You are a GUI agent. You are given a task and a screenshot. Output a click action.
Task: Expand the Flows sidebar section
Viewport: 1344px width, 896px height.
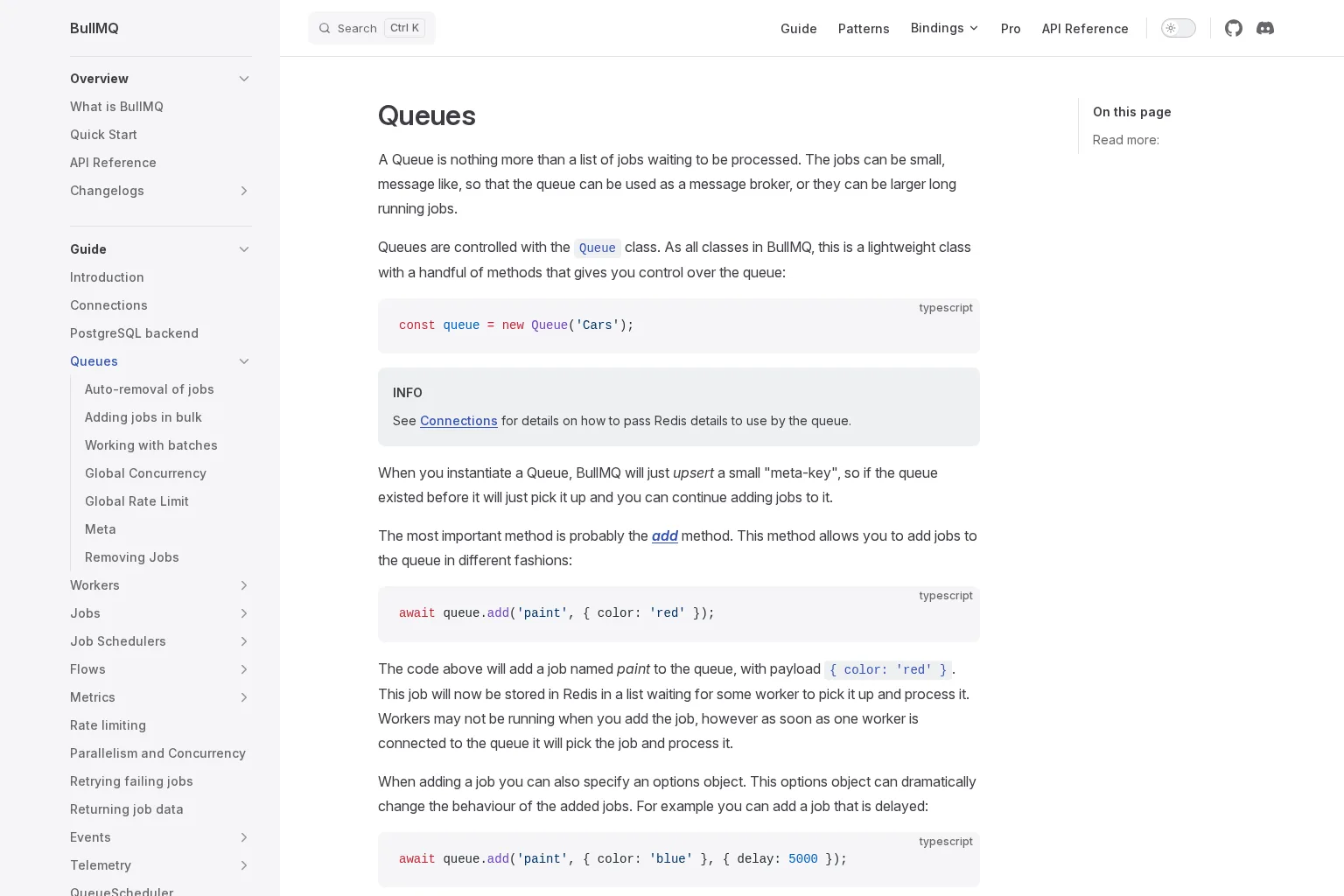pos(244,669)
